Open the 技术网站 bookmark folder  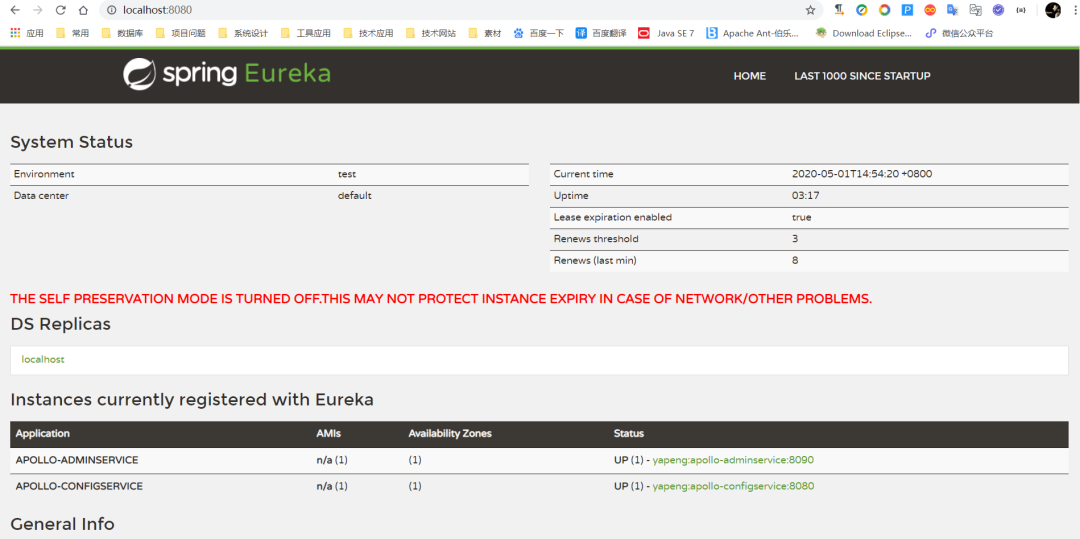pos(430,33)
